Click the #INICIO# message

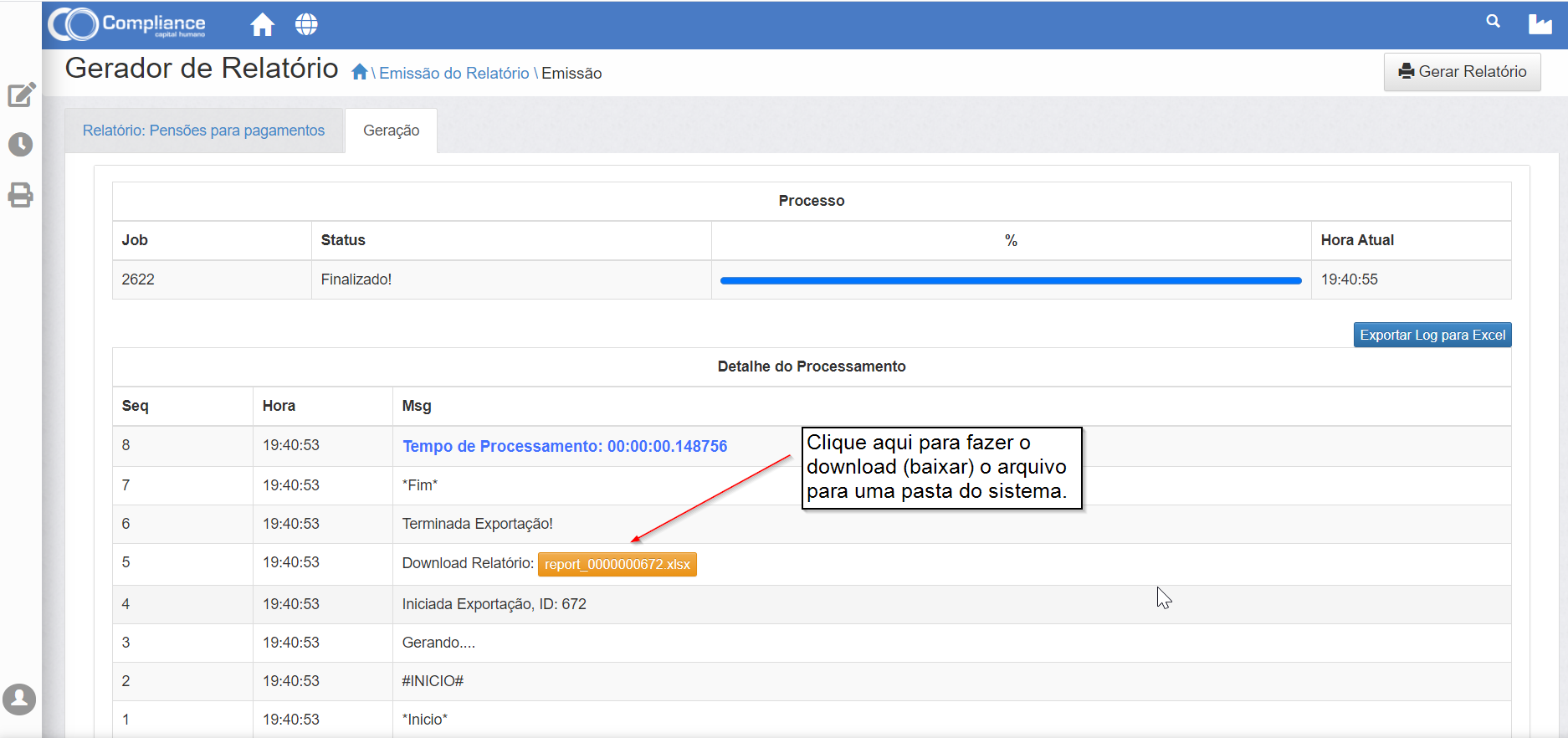point(433,681)
